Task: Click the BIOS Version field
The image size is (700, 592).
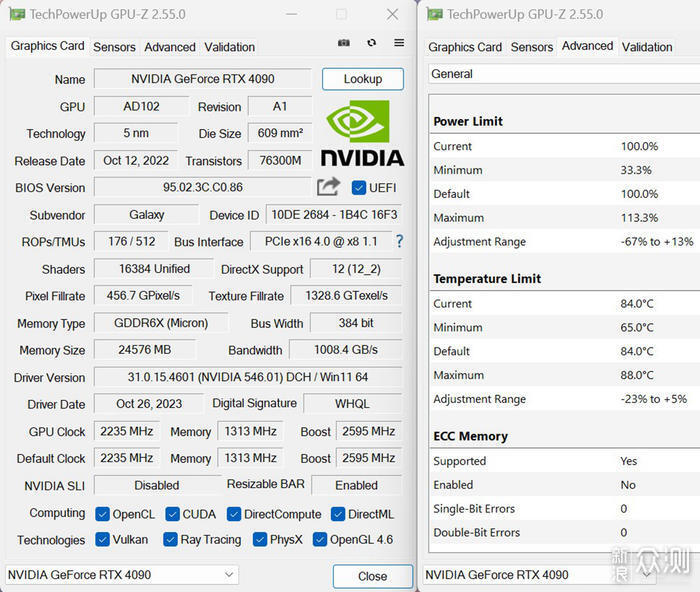Action: 202,187
